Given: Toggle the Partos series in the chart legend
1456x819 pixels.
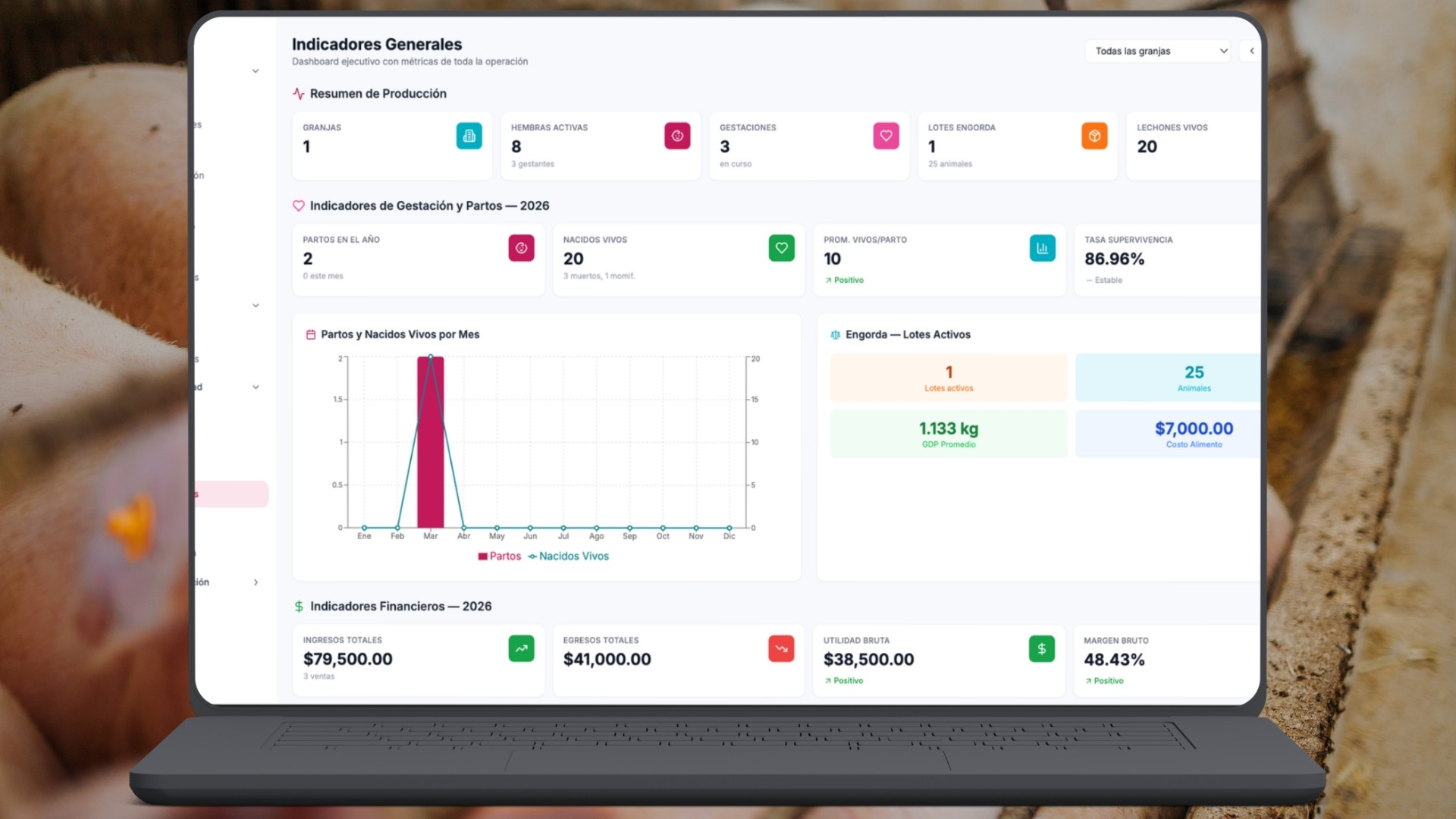Looking at the screenshot, I should 499,556.
